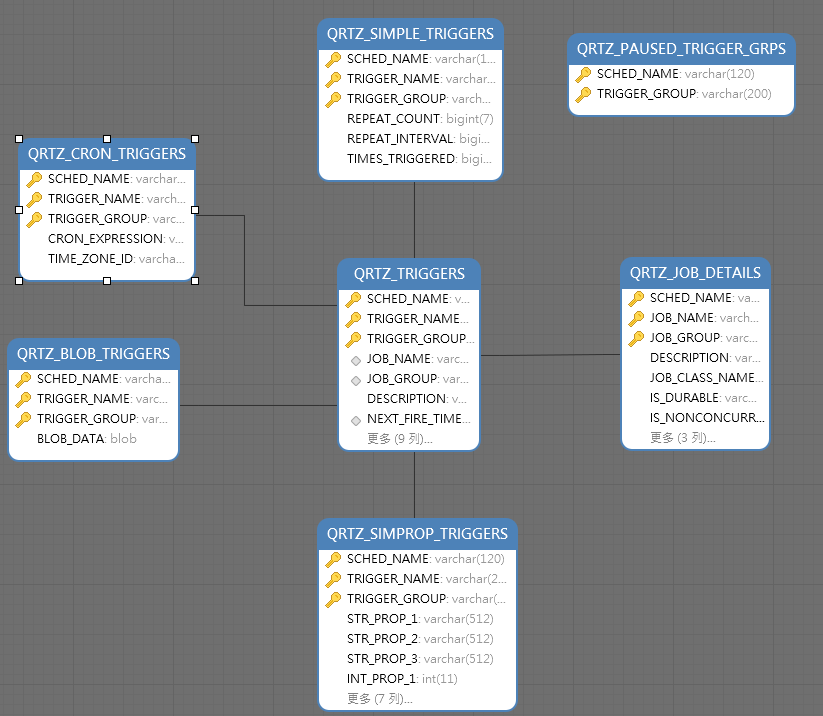Select REPEAT_COUNT column in QRTZ_SIMPLE_TRIGGERS
Viewport: 823px width, 716px height.
(420, 119)
